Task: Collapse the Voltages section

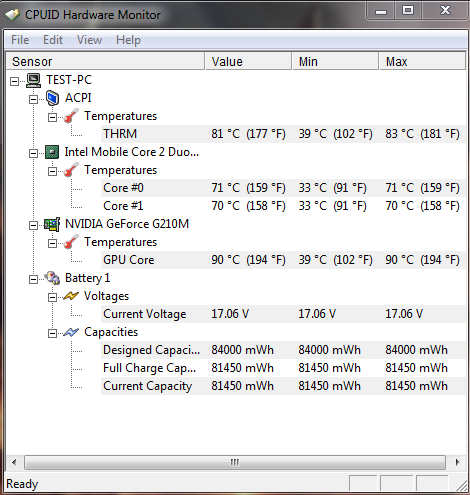Action: pyautogui.click(x=52, y=297)
